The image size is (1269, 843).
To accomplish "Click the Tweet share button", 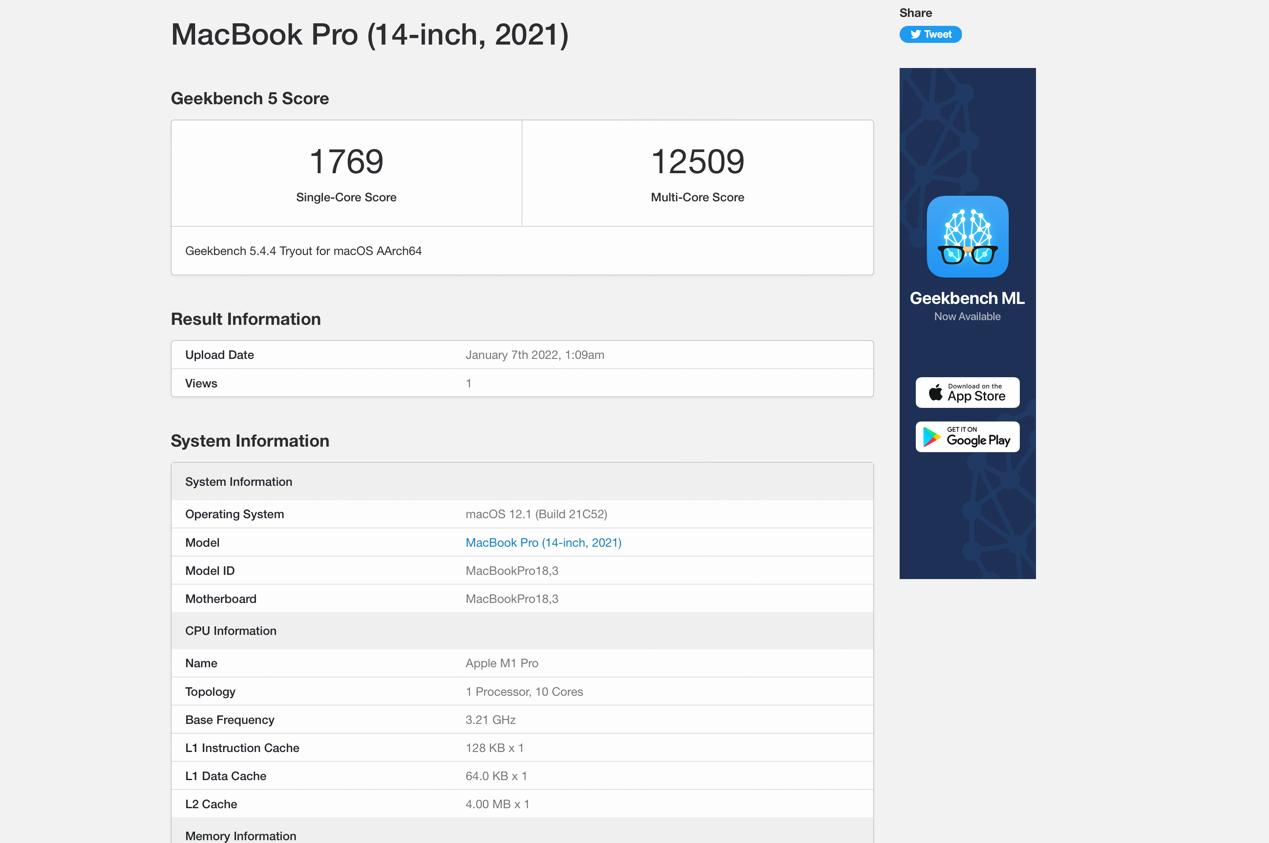I will tap(930, 33).
